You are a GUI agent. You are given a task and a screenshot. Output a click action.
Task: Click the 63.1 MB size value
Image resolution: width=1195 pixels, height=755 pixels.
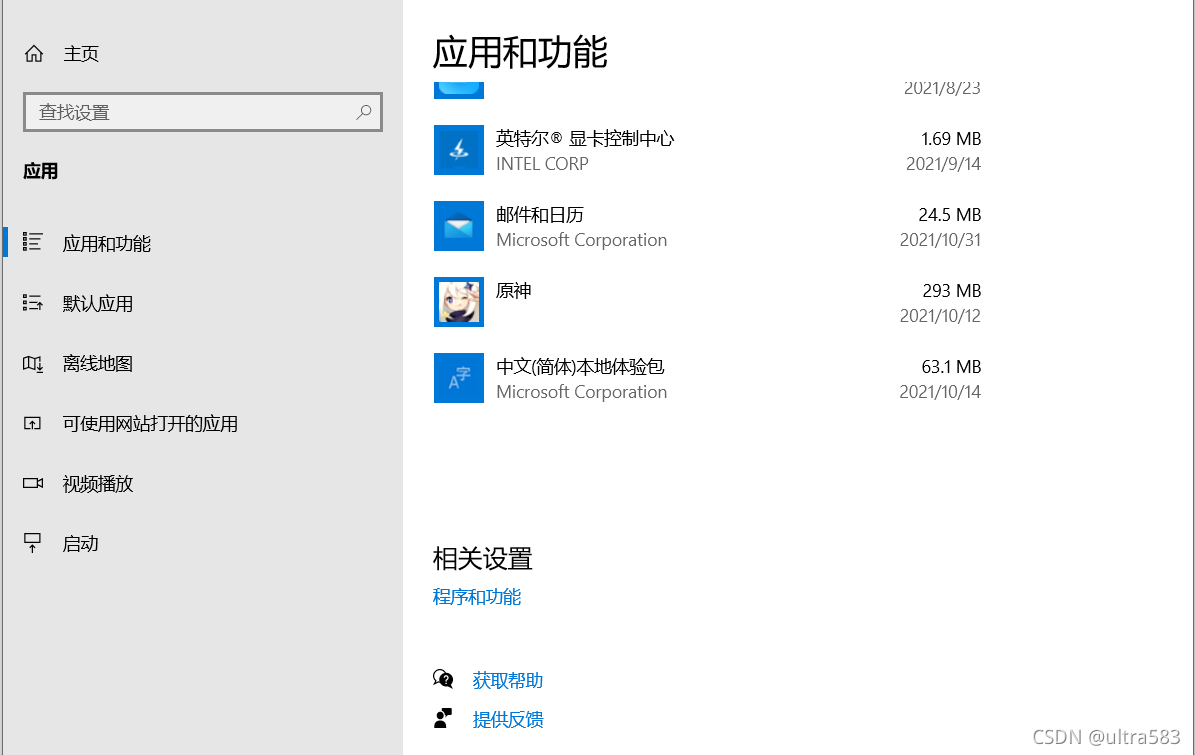[x=951, y=367]
